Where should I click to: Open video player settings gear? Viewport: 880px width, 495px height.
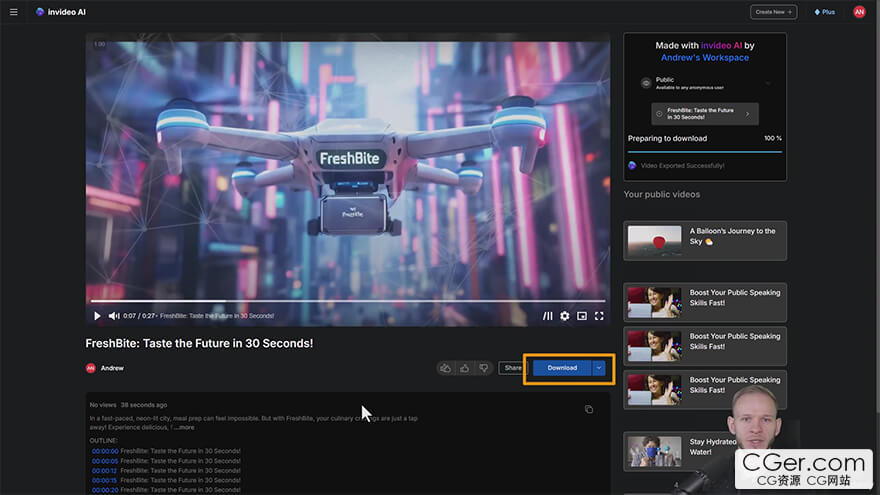(x=565, y=316)
